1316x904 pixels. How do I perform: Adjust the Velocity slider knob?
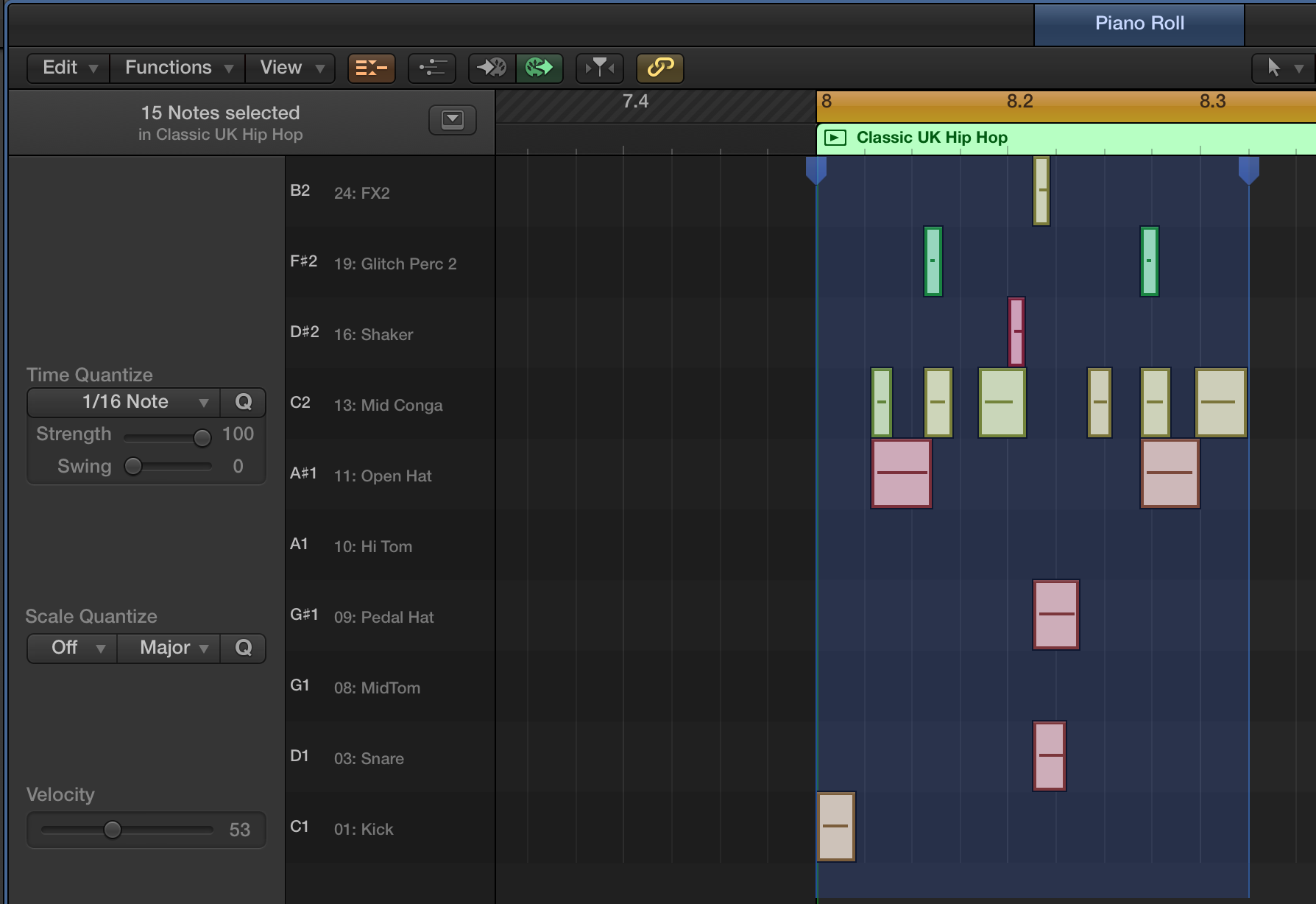tap(113, 830)
